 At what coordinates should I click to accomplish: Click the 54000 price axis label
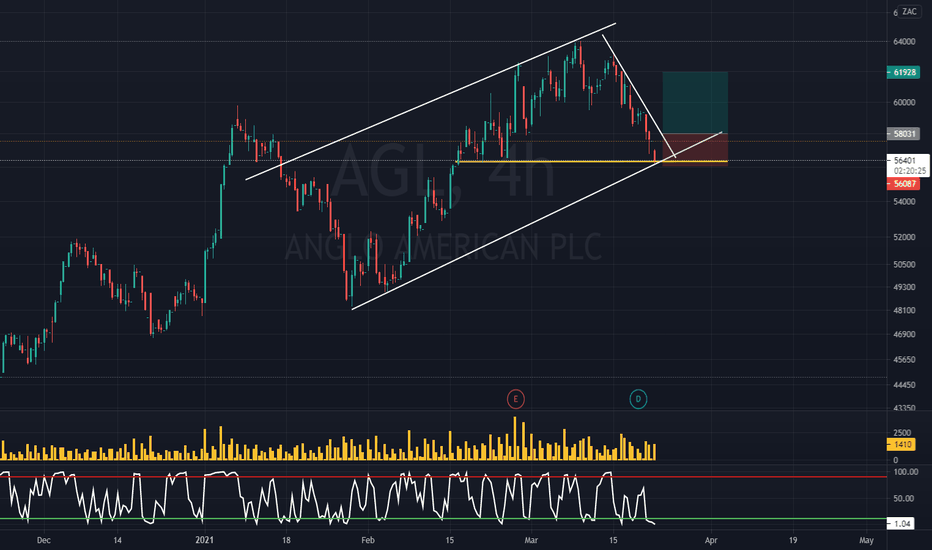pyautogui.click(x=904, y=202)
